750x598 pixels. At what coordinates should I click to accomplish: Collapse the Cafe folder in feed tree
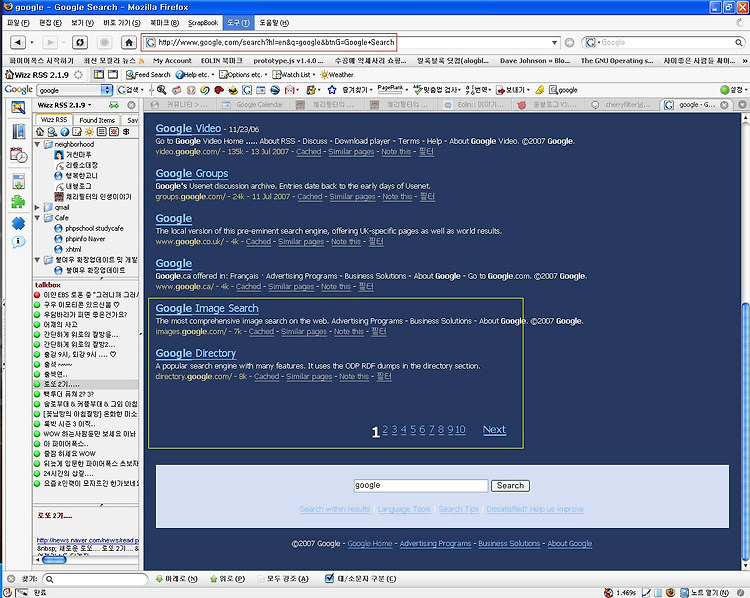tap(37, 218)
